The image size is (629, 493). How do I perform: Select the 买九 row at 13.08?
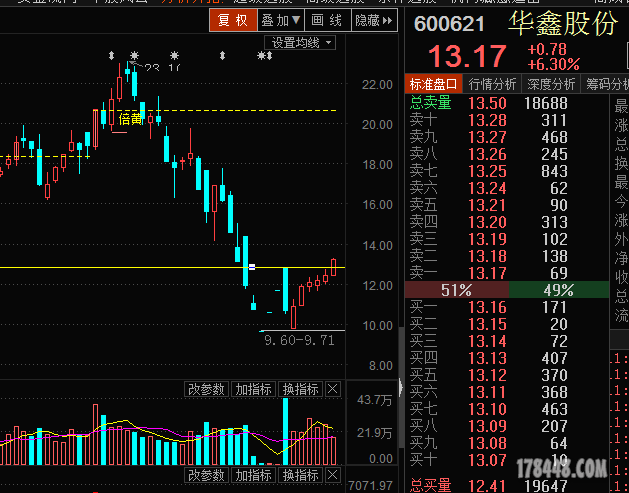coord(507,443)
